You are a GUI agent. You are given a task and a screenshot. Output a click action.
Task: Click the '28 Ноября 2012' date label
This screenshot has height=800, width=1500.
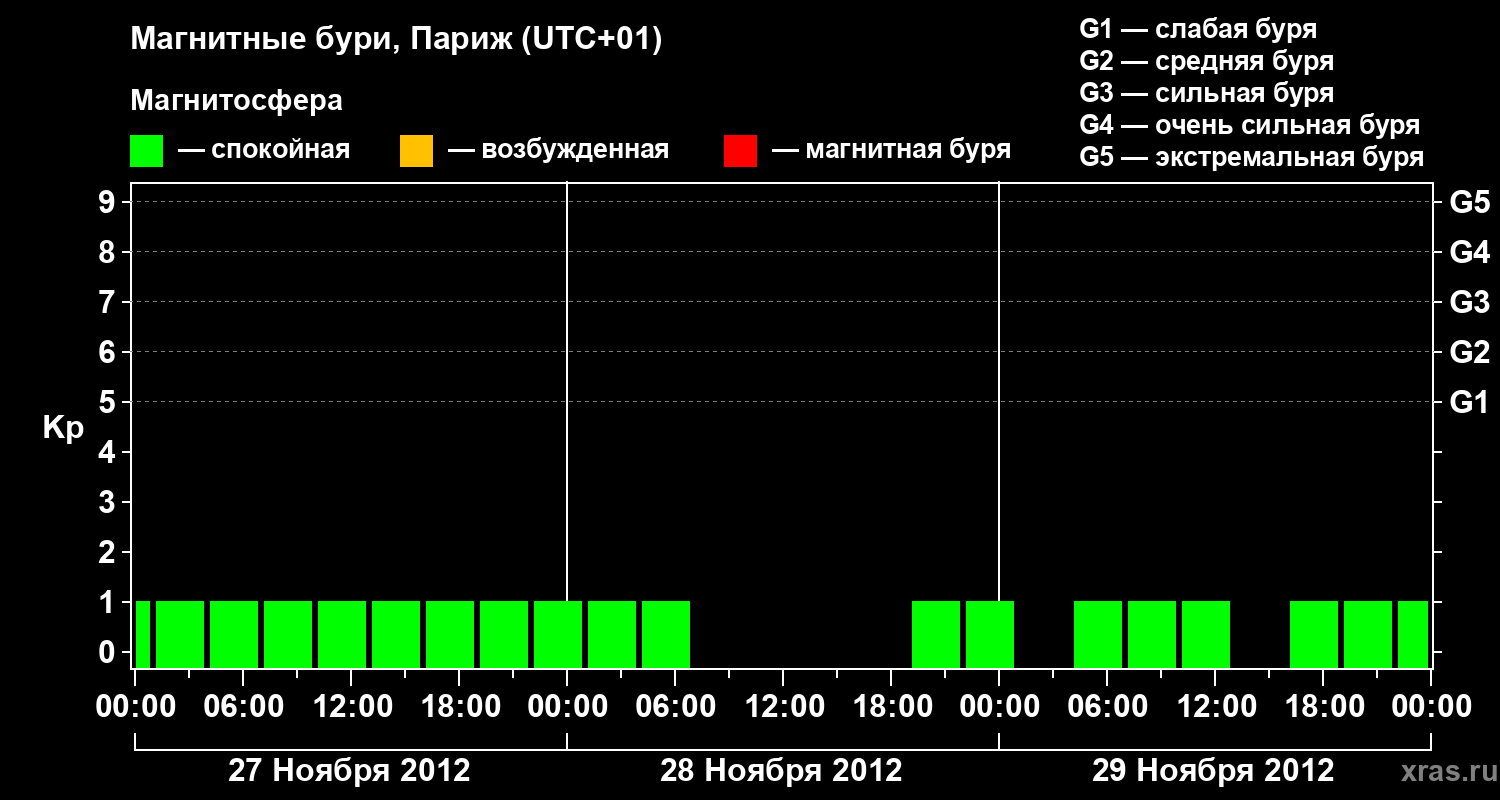pos(781,771)
